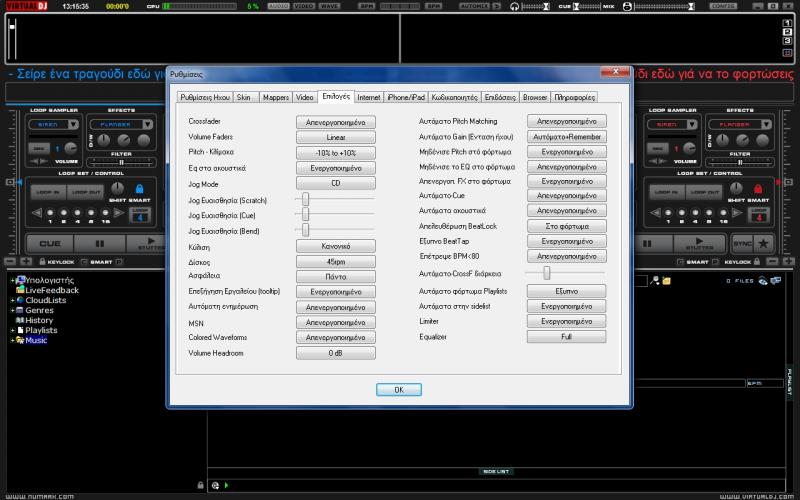Image resolution: width=800 pixels, height=500 pixels.
Task: Click the headphones icon in the top bar
Action: (x=514, y=6)
